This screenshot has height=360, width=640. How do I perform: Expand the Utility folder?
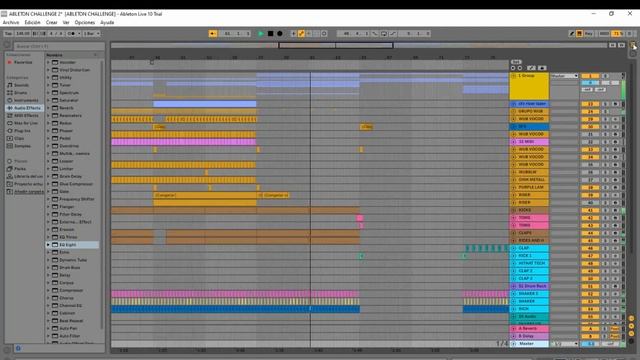(x=48, y=78)
